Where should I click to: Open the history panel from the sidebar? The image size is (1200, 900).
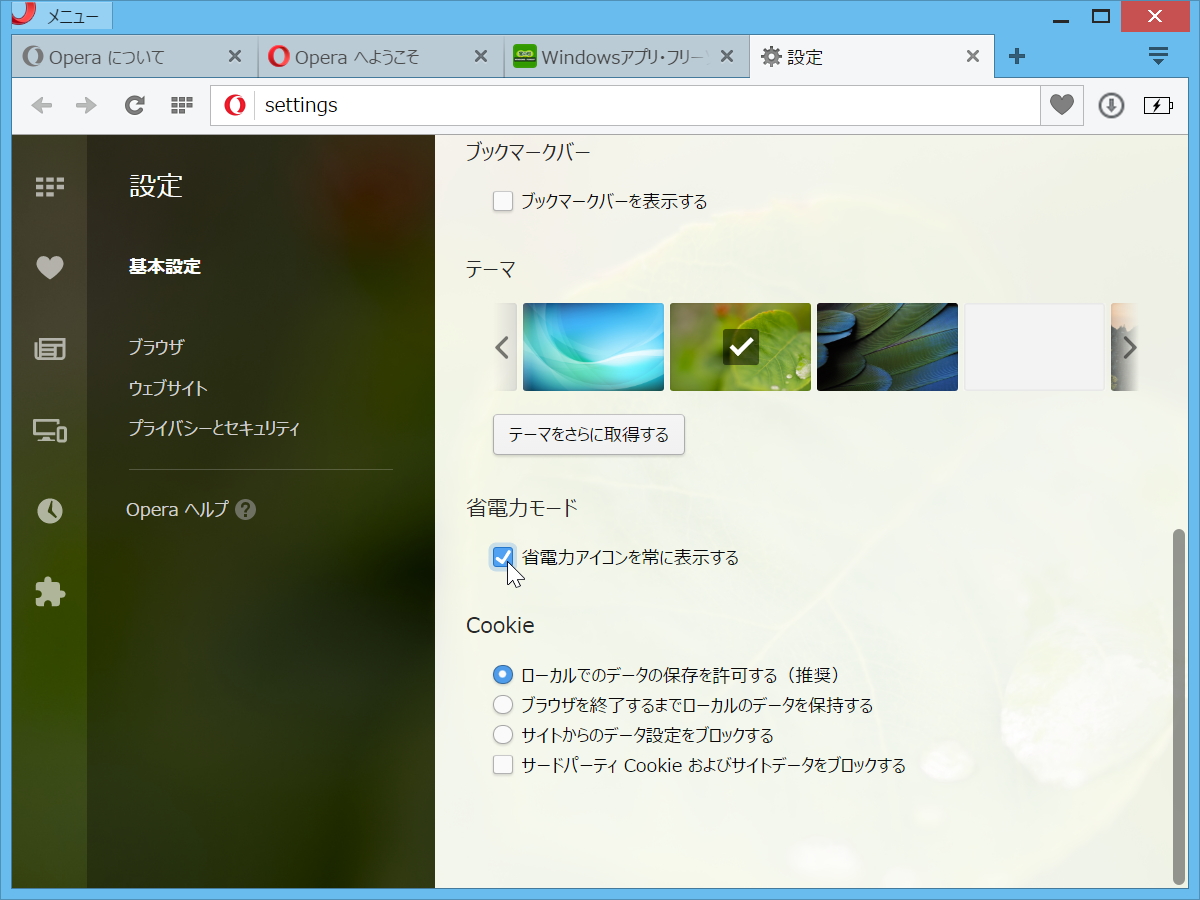click(50, 511)
